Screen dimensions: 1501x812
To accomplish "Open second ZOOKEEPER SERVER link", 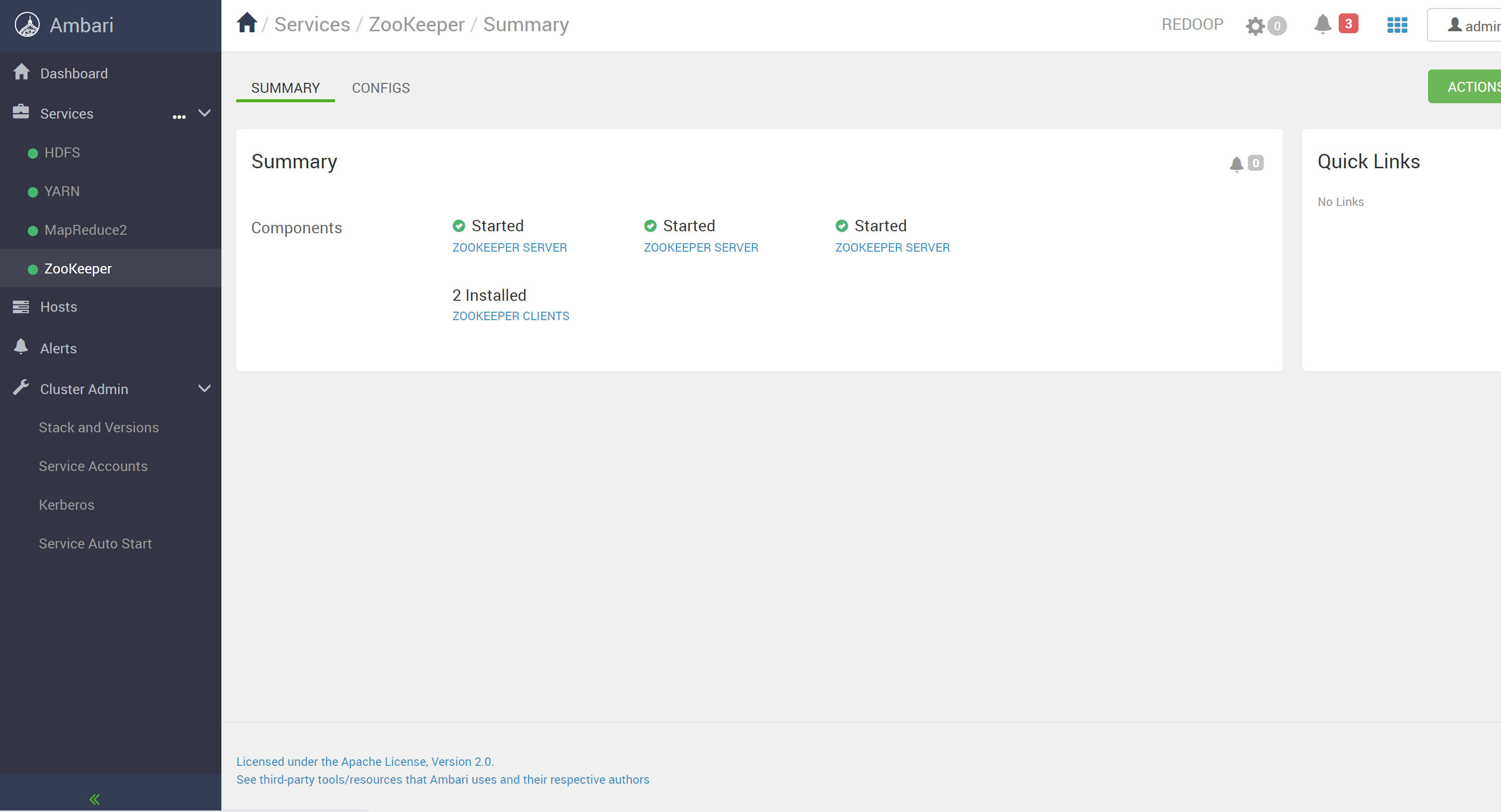I will click(x=701, y=248).
